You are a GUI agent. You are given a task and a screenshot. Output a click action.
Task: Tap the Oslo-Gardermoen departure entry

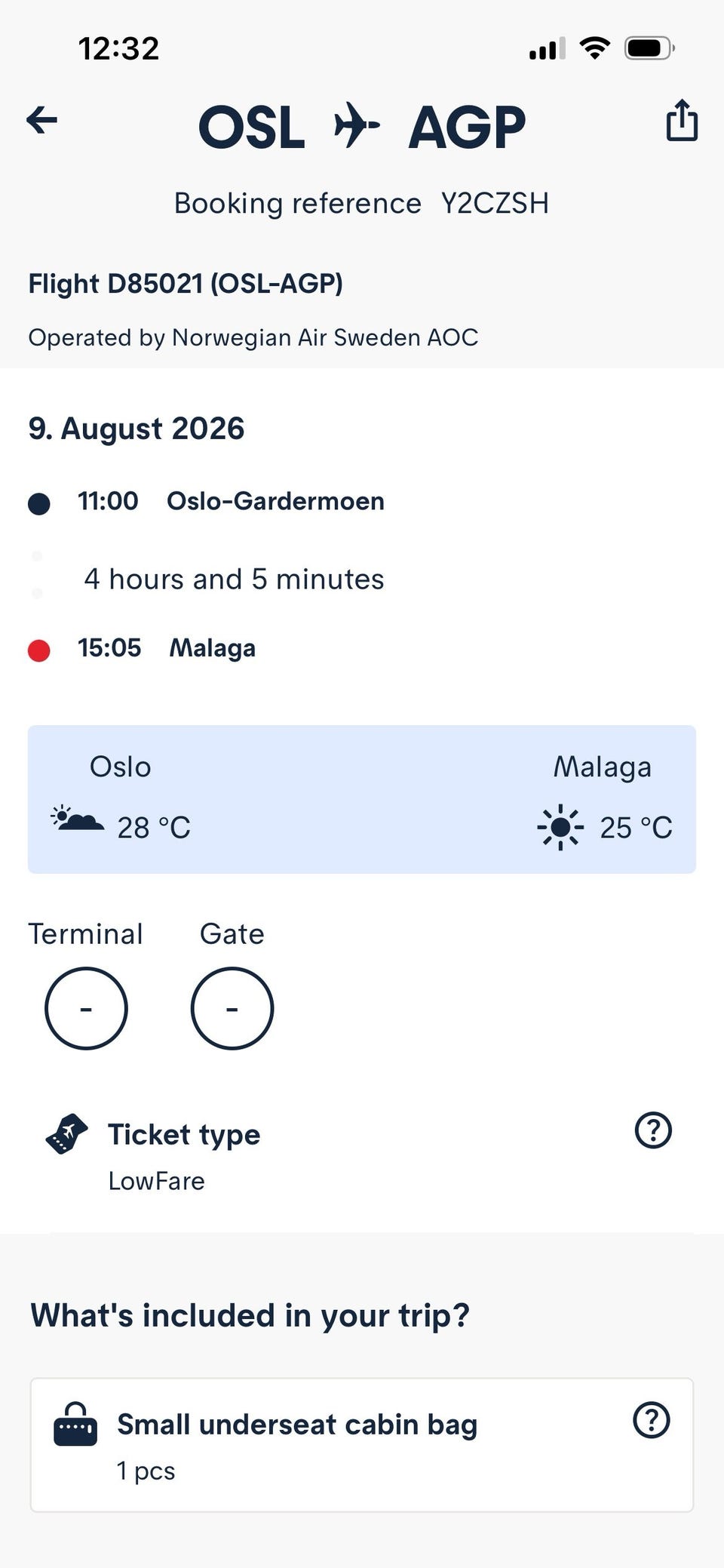coord(231,501)
